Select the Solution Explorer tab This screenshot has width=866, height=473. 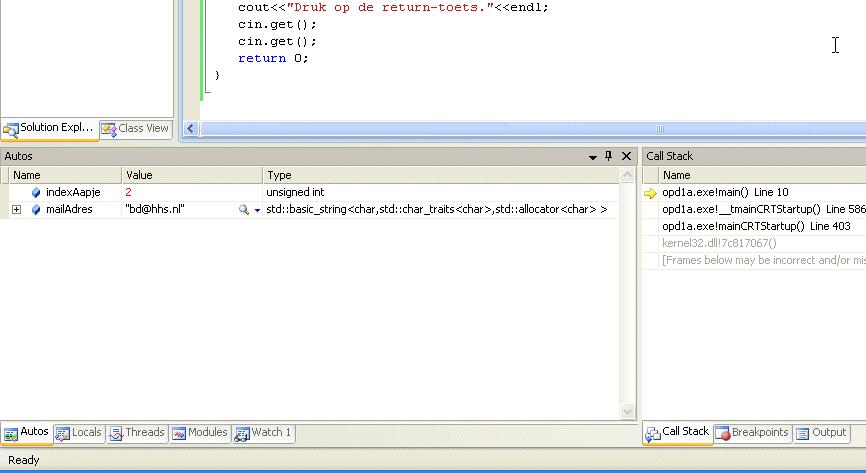coord(48,129)
